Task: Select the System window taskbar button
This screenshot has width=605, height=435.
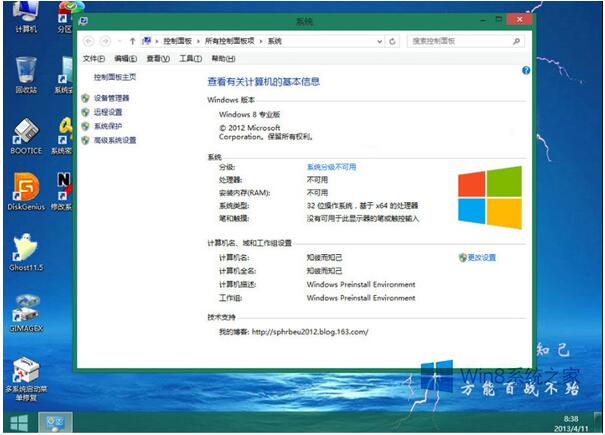Action: (55, 423)
